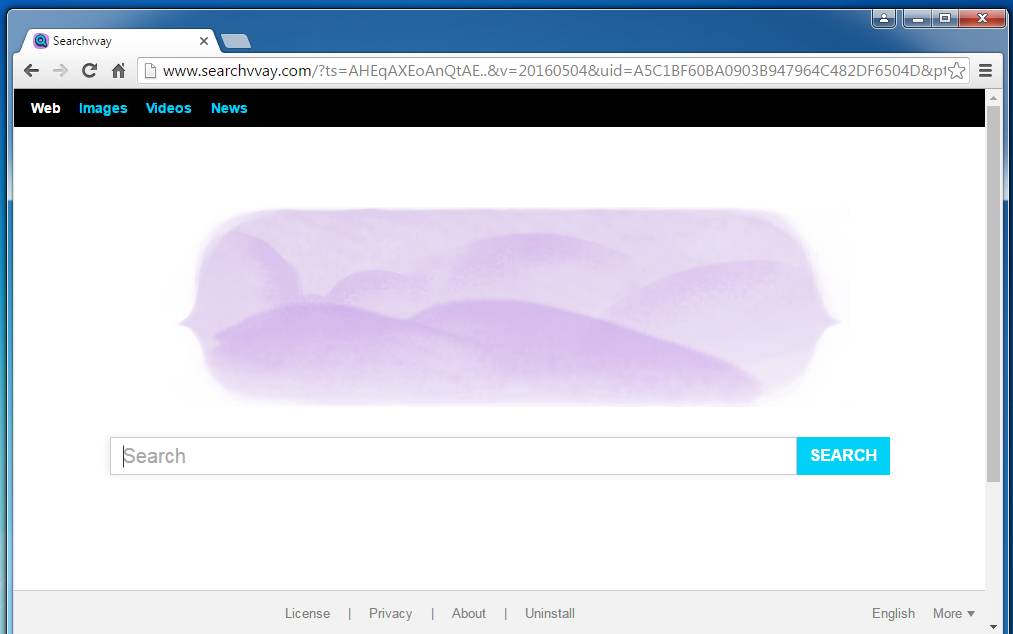The height and width of the screenshot is (634, 1013).
Task: Open the home page via house icon
Action: pos(118,70)
